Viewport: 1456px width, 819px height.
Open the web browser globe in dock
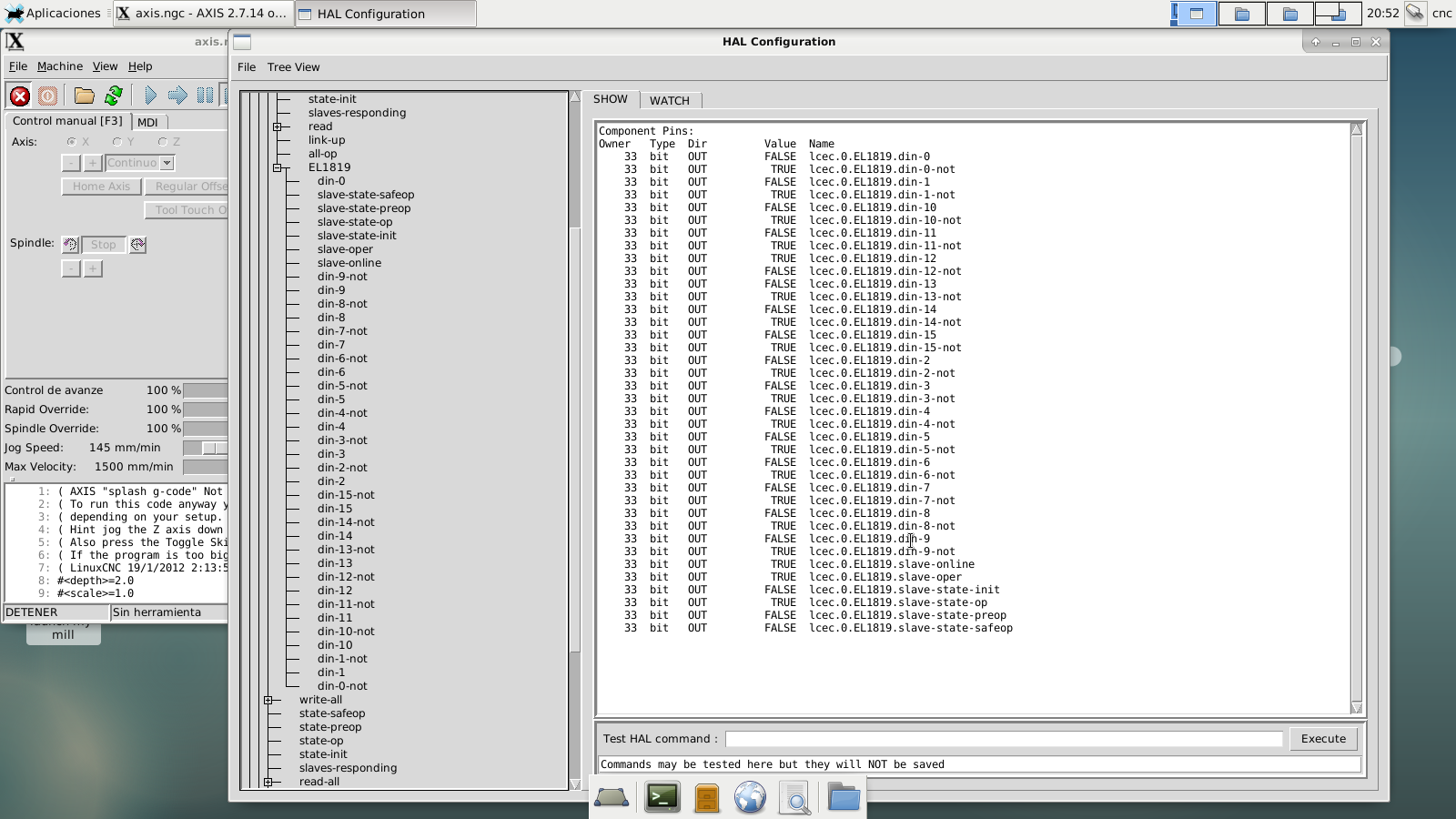click(x=750, y=798)
